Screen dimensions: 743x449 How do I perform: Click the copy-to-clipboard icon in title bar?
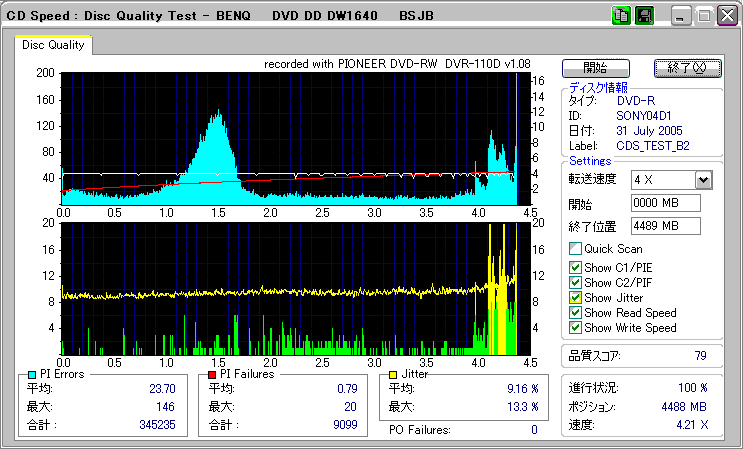(620, 16)
